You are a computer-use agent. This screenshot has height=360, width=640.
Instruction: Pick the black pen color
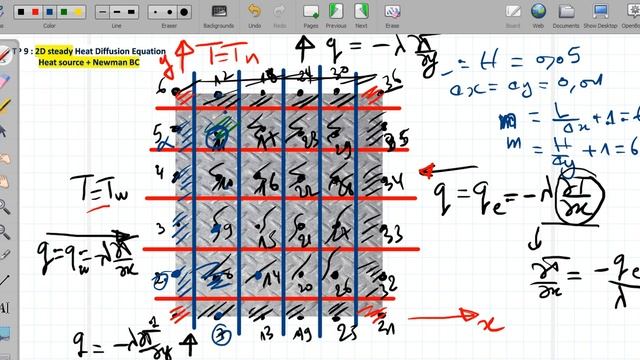point(21,12)
